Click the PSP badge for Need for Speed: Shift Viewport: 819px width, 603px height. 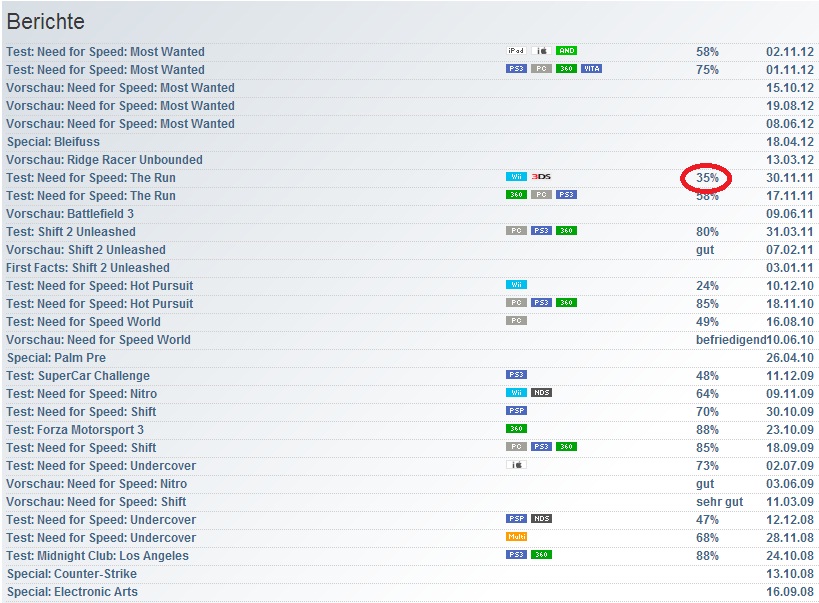click(x=516, y=411)
